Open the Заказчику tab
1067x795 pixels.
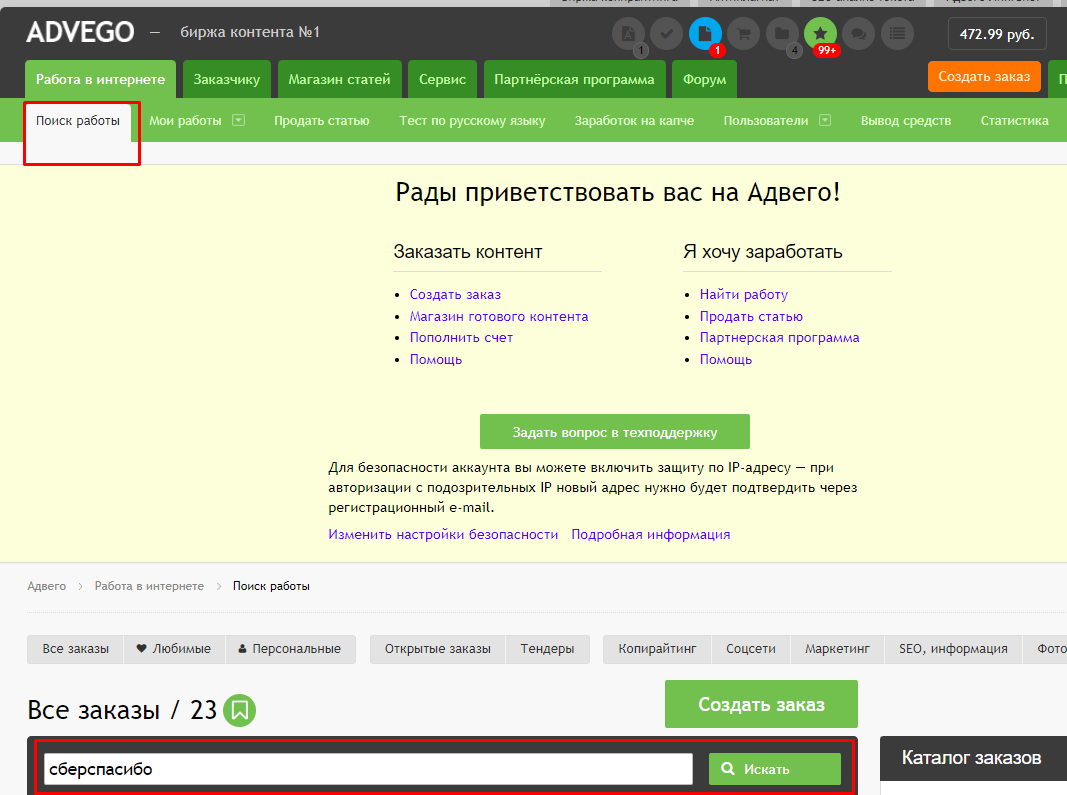point(227,80)
